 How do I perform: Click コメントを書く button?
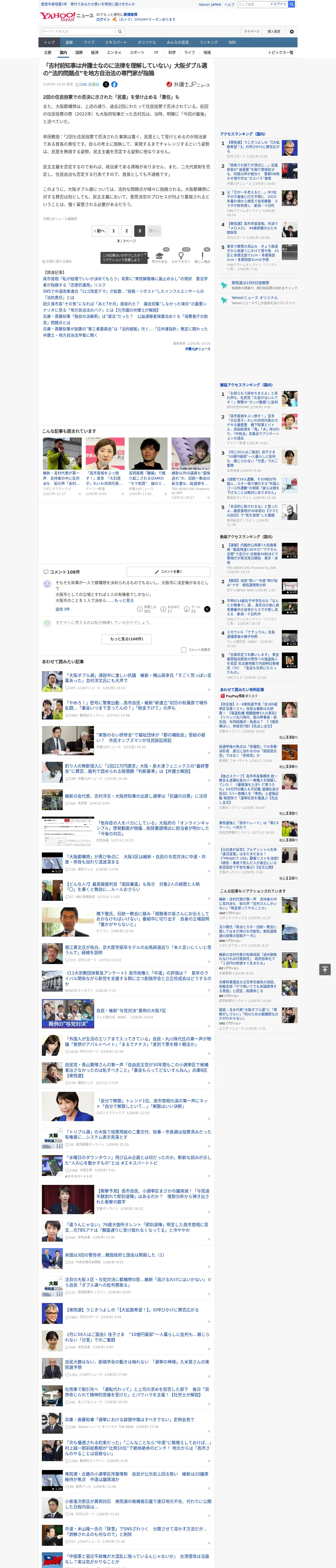(168, 572)
